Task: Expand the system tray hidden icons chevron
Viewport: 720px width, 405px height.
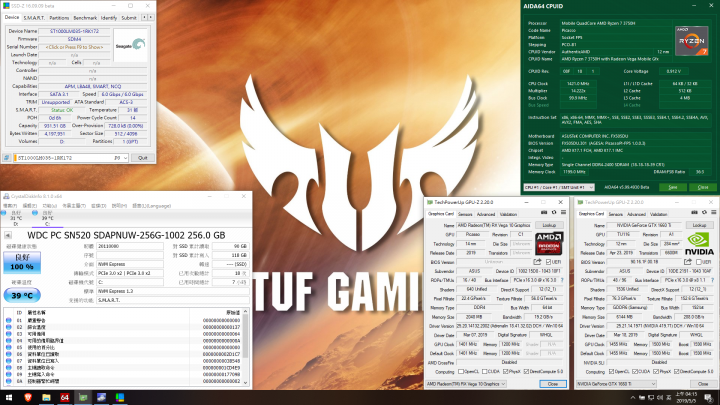Action: pyautogui.click(x=633, y=398)
